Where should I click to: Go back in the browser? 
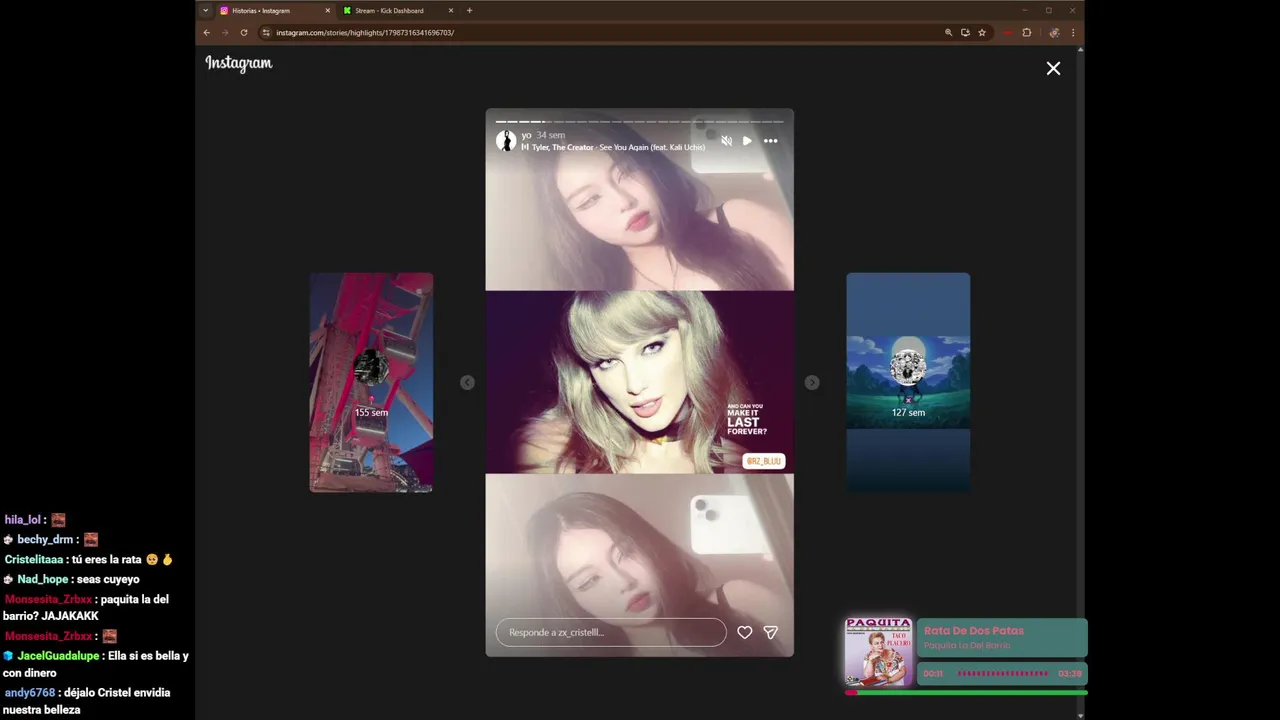(207, 32)
